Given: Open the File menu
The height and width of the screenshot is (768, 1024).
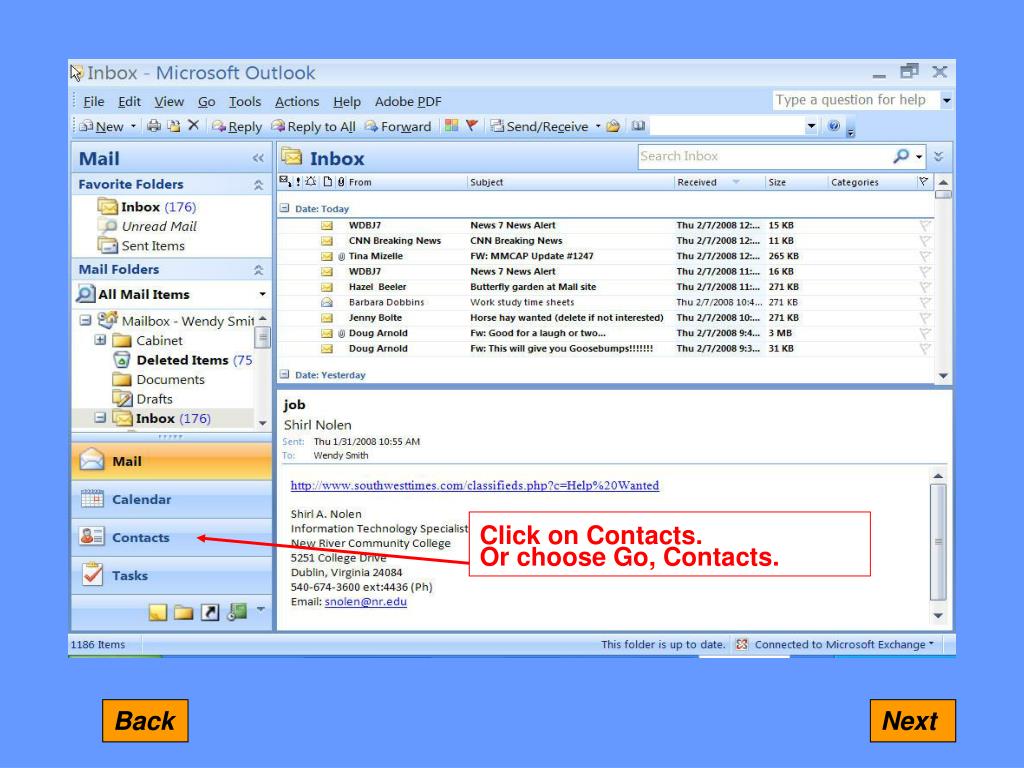Looking at the screenshot, I should [x=93, y=102].
